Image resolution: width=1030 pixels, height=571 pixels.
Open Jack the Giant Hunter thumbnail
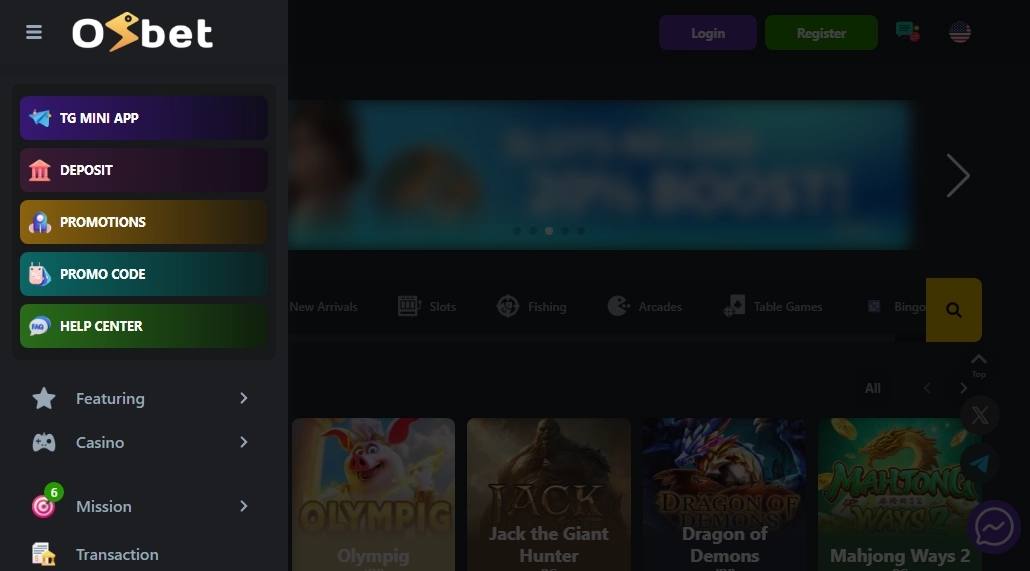[x=549, y=494]
